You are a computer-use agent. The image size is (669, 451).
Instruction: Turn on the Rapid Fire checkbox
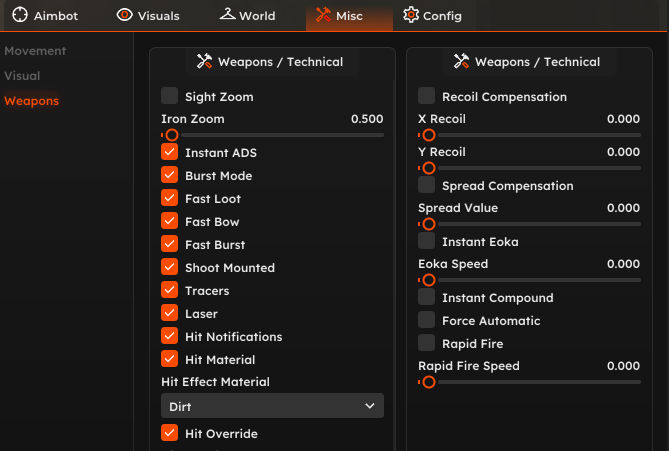pyautogui.click(x=426, y=343)
